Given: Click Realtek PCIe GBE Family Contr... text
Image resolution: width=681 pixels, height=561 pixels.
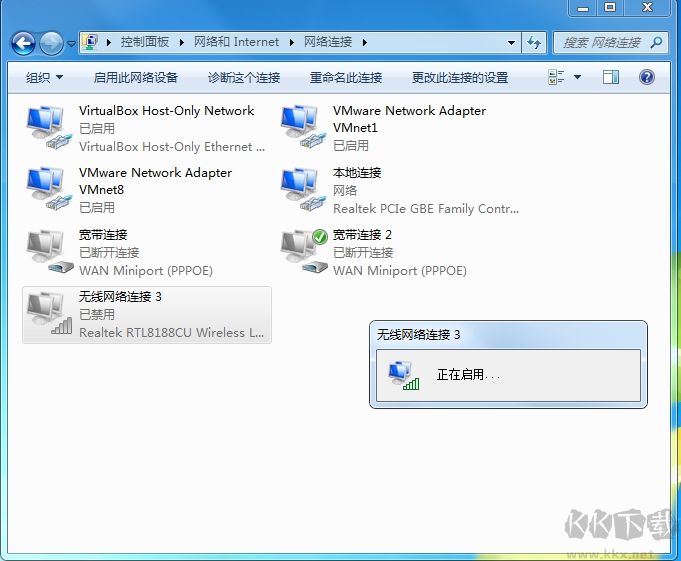Looking at the screenshot, I should tap(426, 209).
